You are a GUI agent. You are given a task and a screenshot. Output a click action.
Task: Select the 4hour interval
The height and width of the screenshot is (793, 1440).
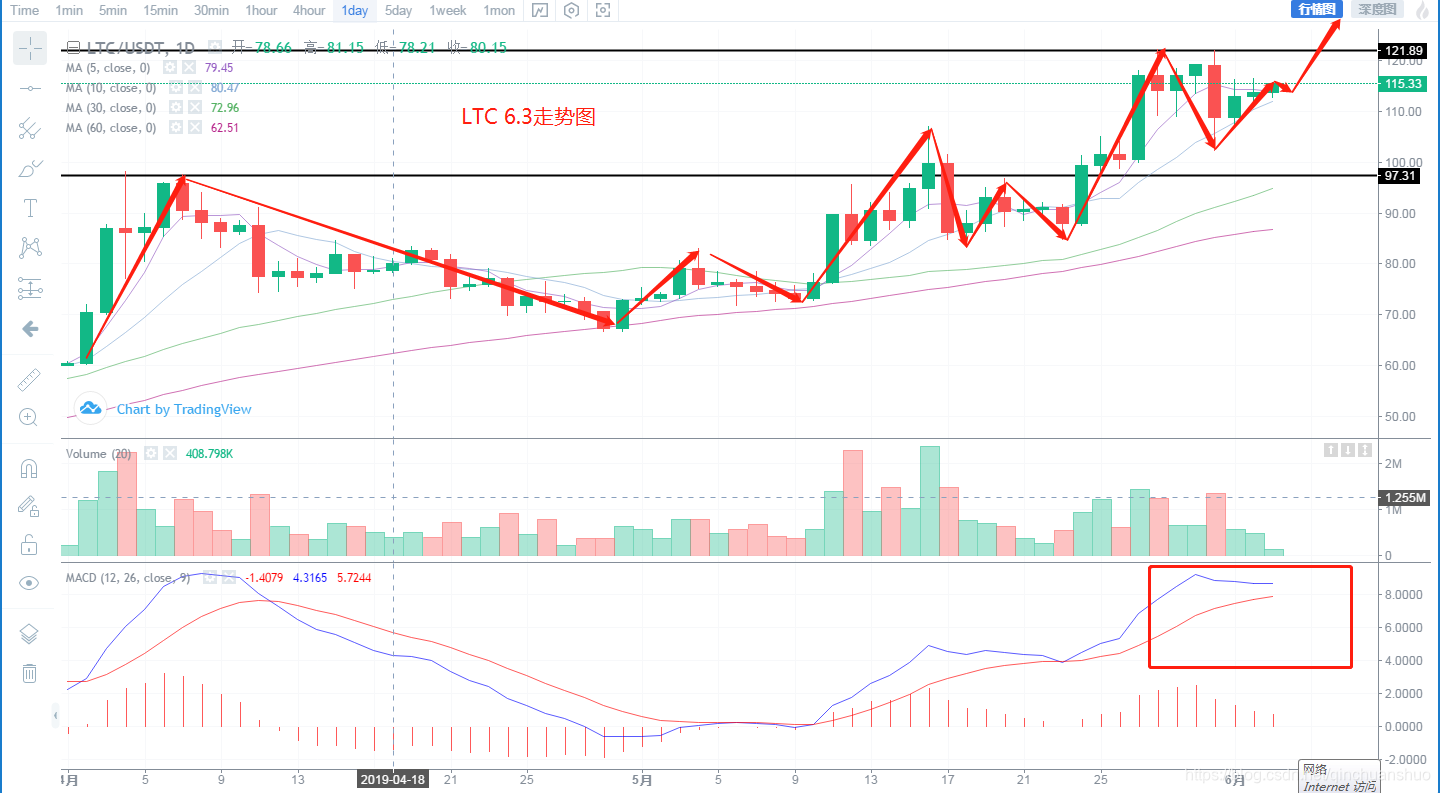click(309, 10)
